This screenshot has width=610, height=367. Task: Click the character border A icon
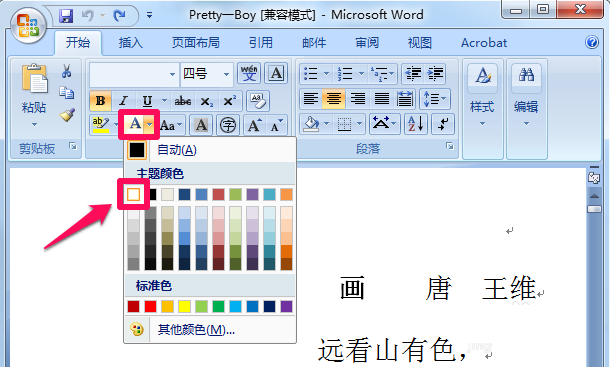pyautogui.click(x=276, y=73)
